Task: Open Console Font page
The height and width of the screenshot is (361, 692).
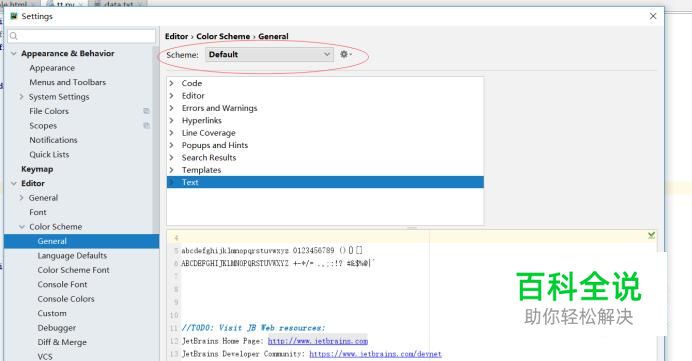Action: (x=62, y=284)
